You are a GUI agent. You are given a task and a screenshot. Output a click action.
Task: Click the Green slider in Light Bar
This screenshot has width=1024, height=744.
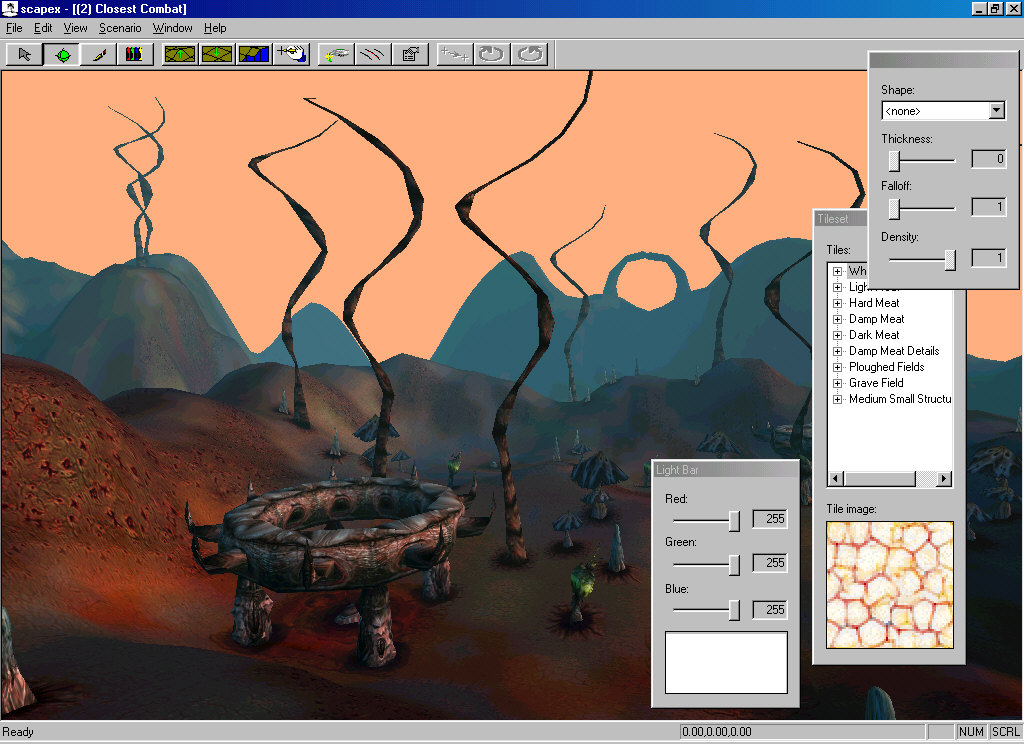point(734,565)
